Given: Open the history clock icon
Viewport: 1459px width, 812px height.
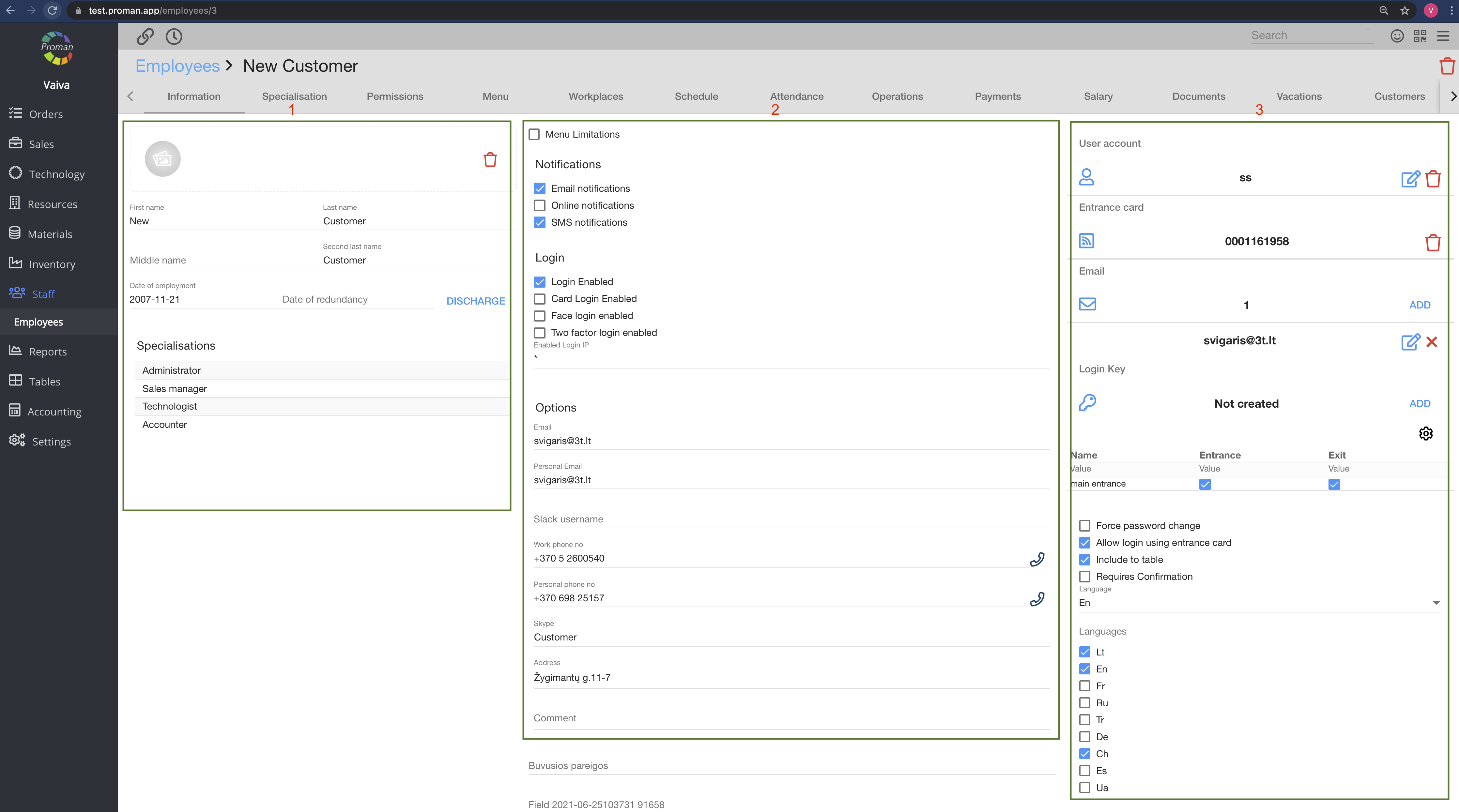Looking at the screenshot, I should (x=174, y=36).
